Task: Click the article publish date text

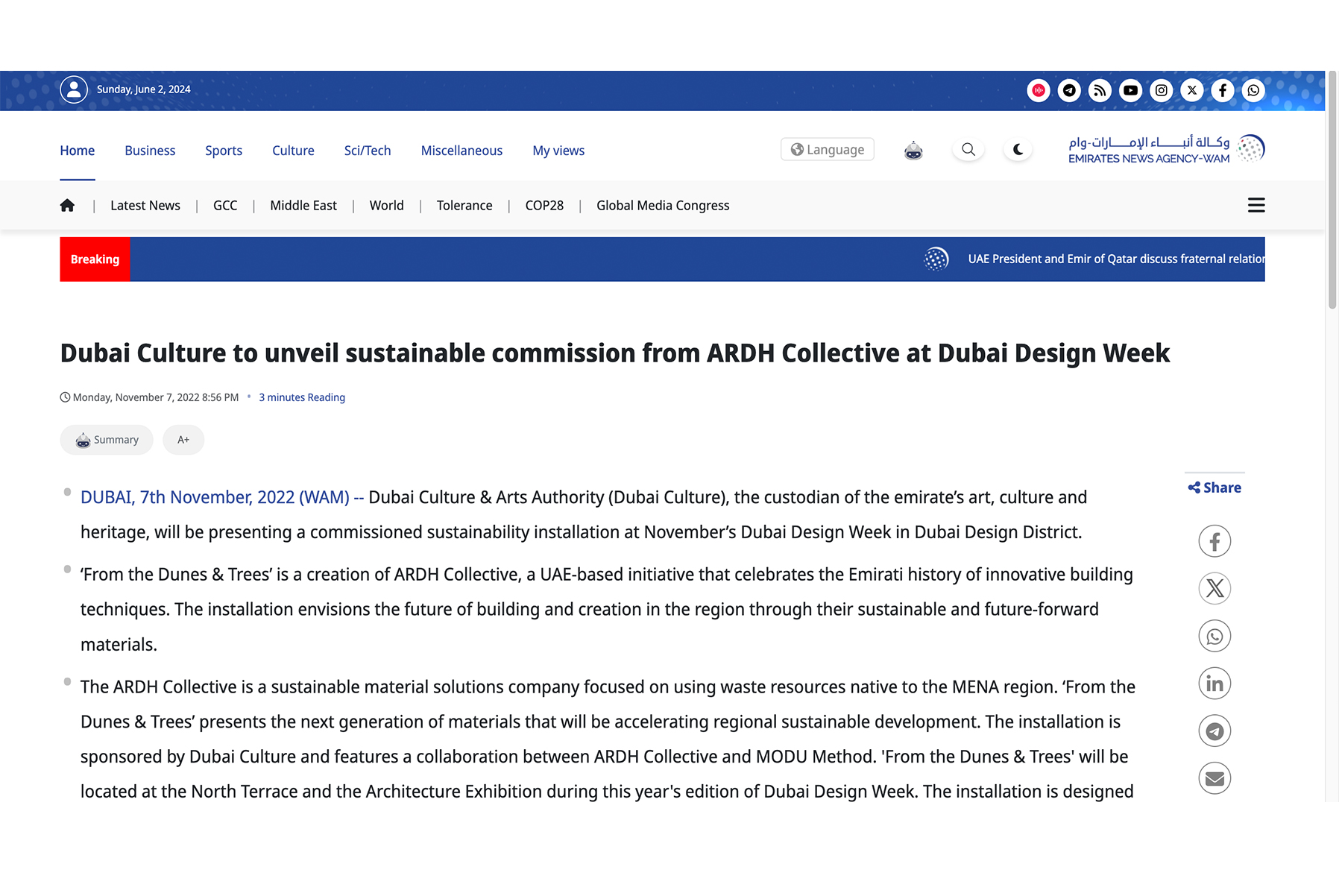Action: (156, 397)
